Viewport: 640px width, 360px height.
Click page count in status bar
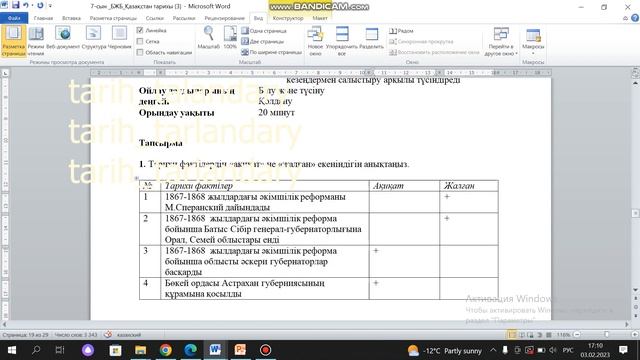tap(25, 335)
